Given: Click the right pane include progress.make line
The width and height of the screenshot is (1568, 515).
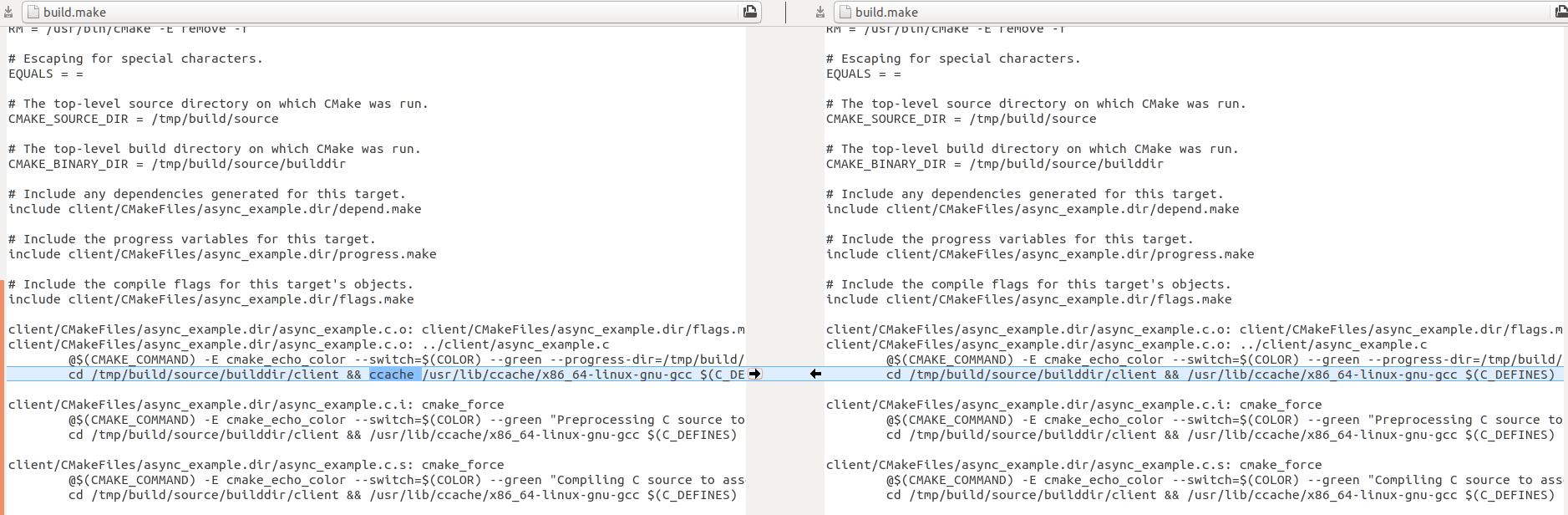Looking at the screenshot, I should click(1039, 254).
